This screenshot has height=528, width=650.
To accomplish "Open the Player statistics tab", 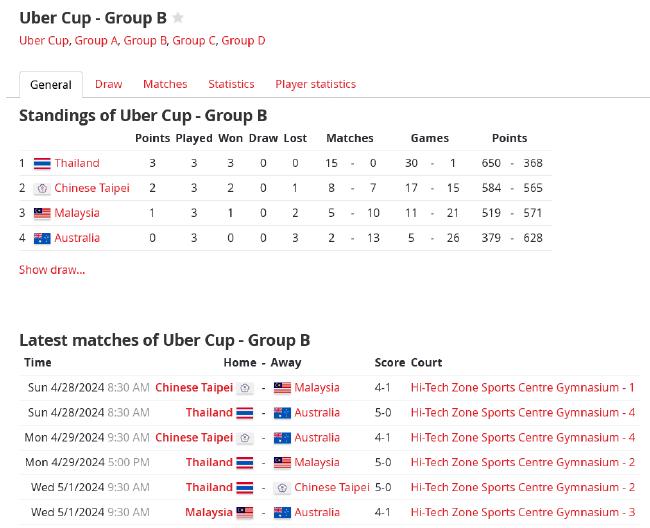I will coord(315,84).
